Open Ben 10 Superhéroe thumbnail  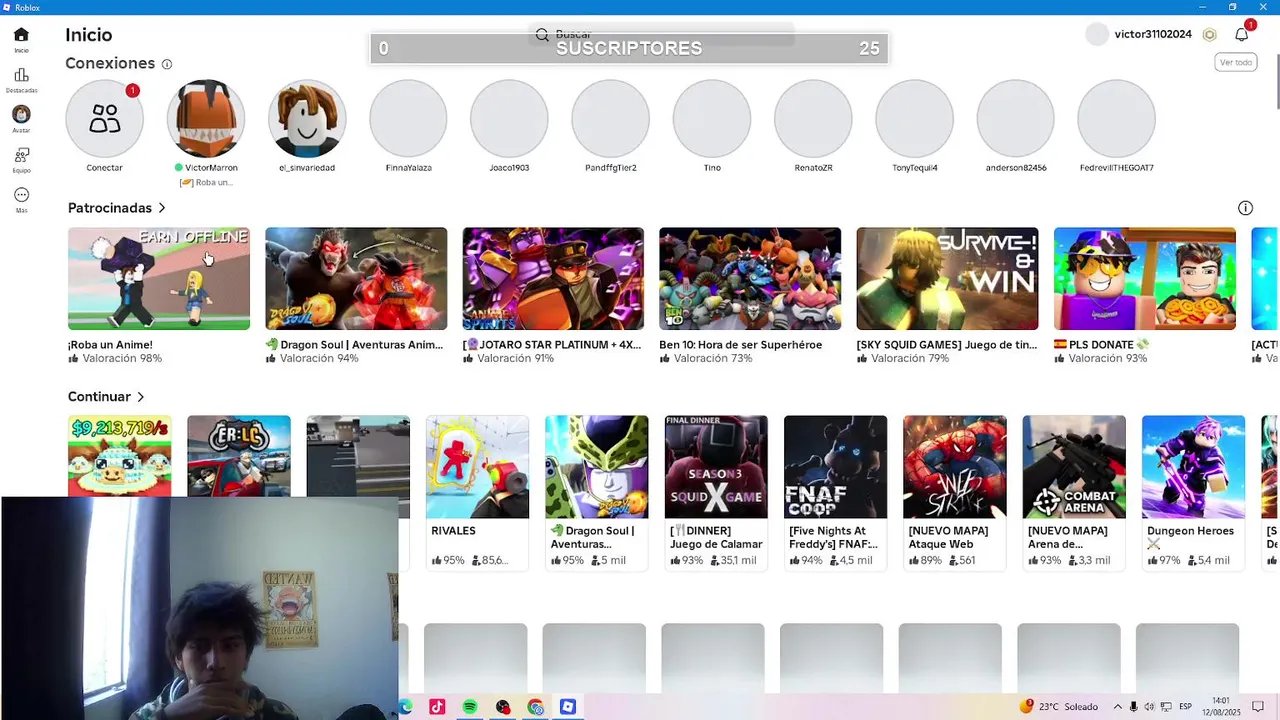[750, 279]
